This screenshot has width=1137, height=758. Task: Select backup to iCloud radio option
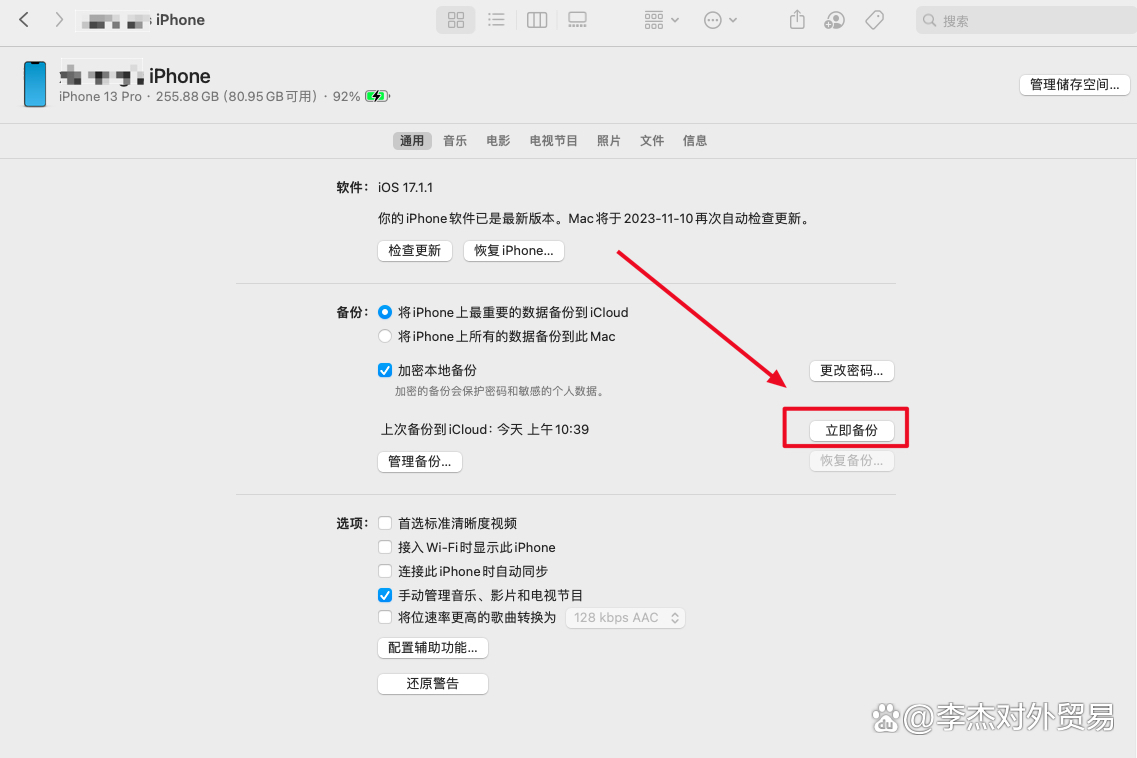[385, 313]
